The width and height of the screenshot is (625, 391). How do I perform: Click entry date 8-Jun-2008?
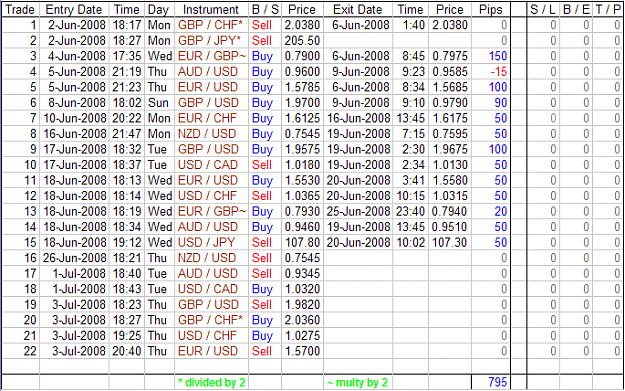(77, 103)
